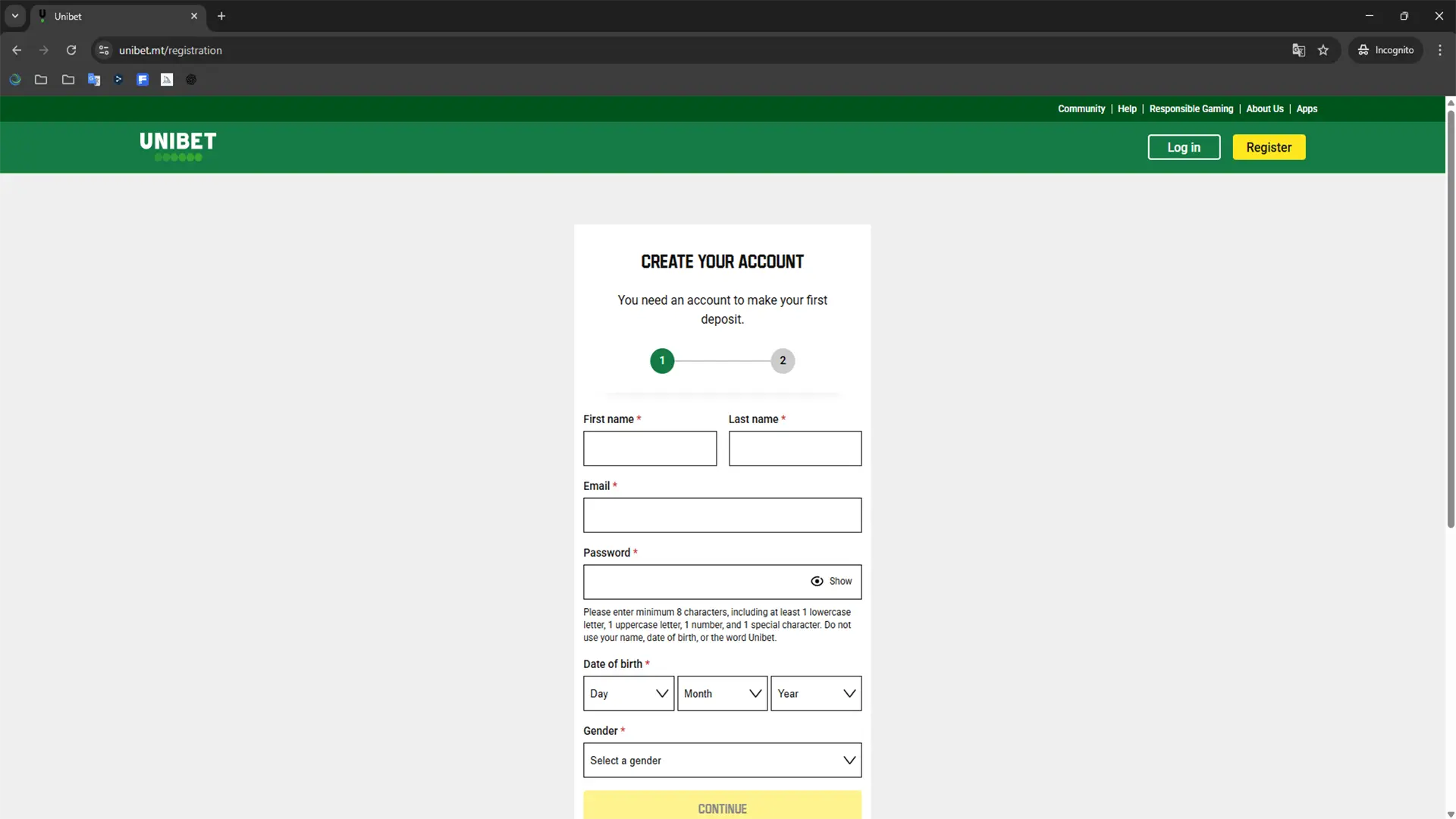Open new tab with plus icon
This screenshot has width=1456, height=819.
[x=221, y=16]
